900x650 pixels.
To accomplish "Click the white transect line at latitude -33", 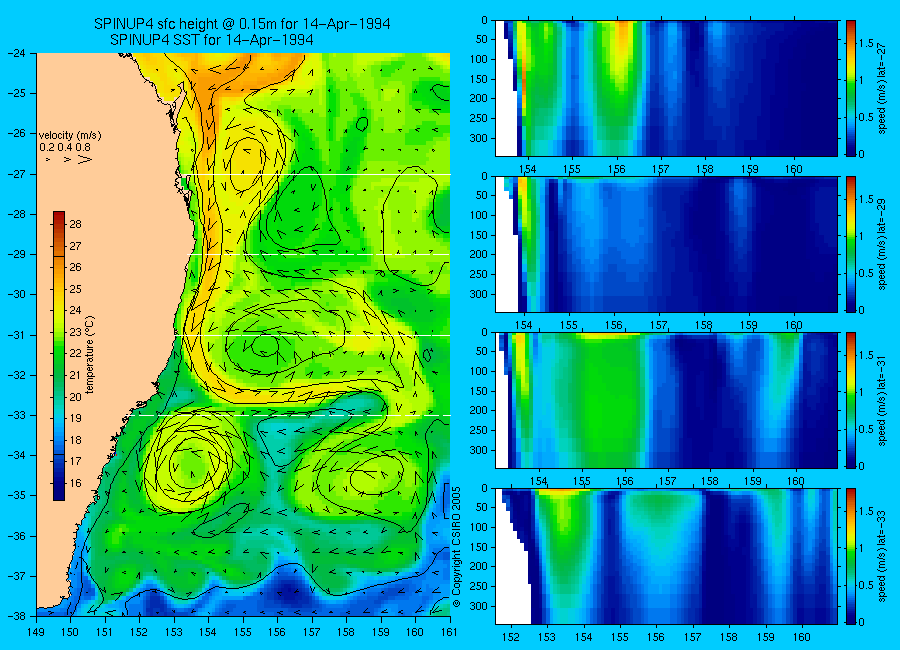I will (x=292, y=415).
